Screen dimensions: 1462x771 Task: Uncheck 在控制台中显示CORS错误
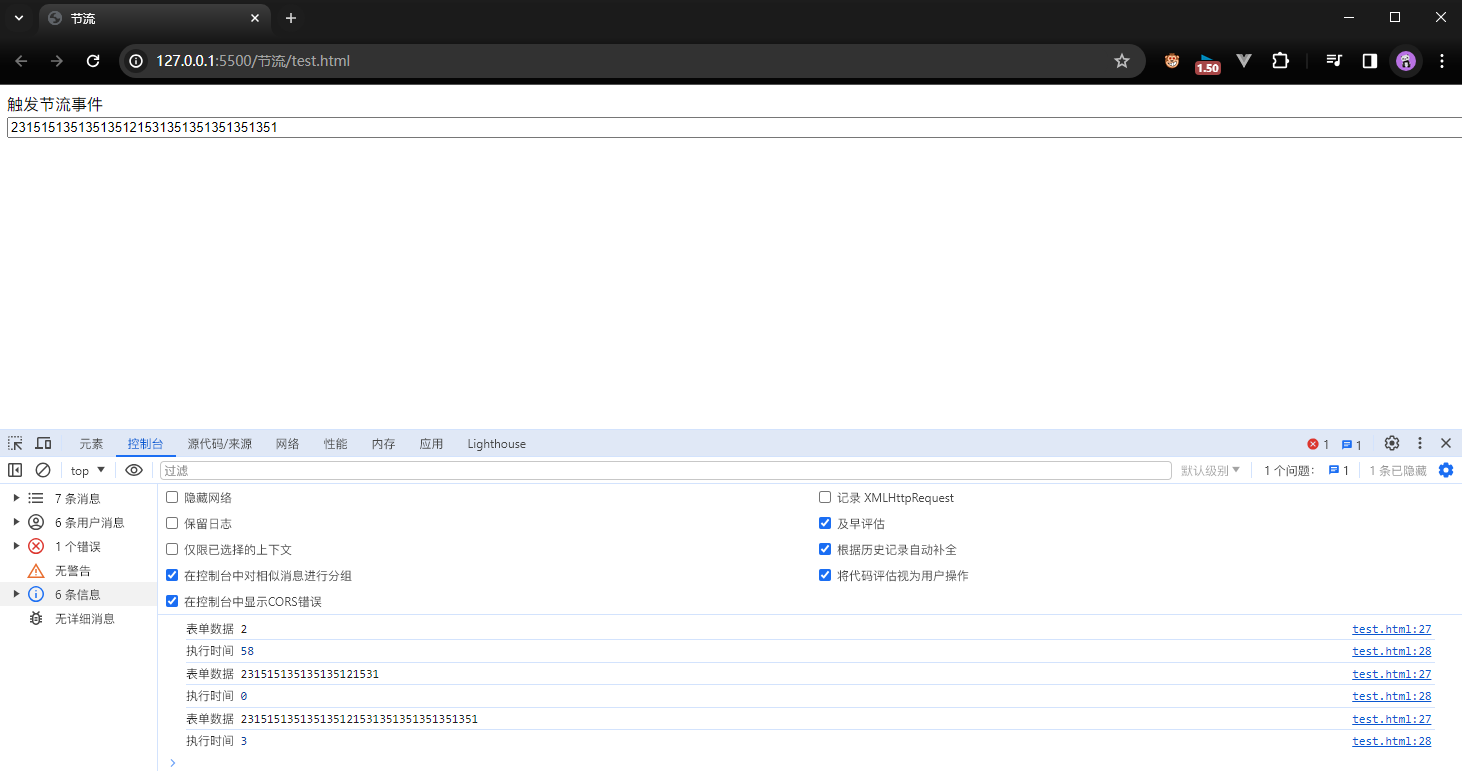(172, 601)
